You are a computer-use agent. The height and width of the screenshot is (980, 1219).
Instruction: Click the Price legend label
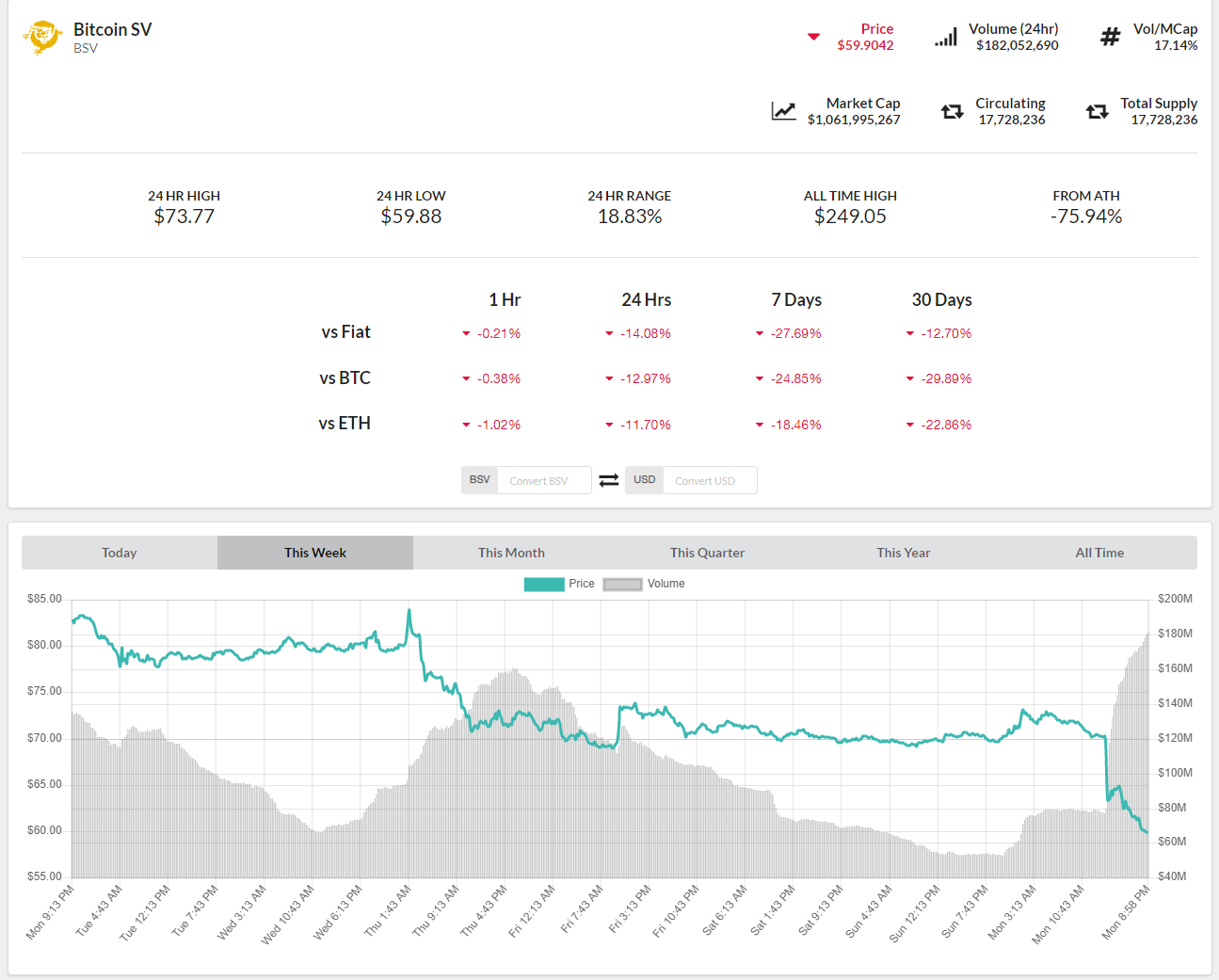(582, 584)
